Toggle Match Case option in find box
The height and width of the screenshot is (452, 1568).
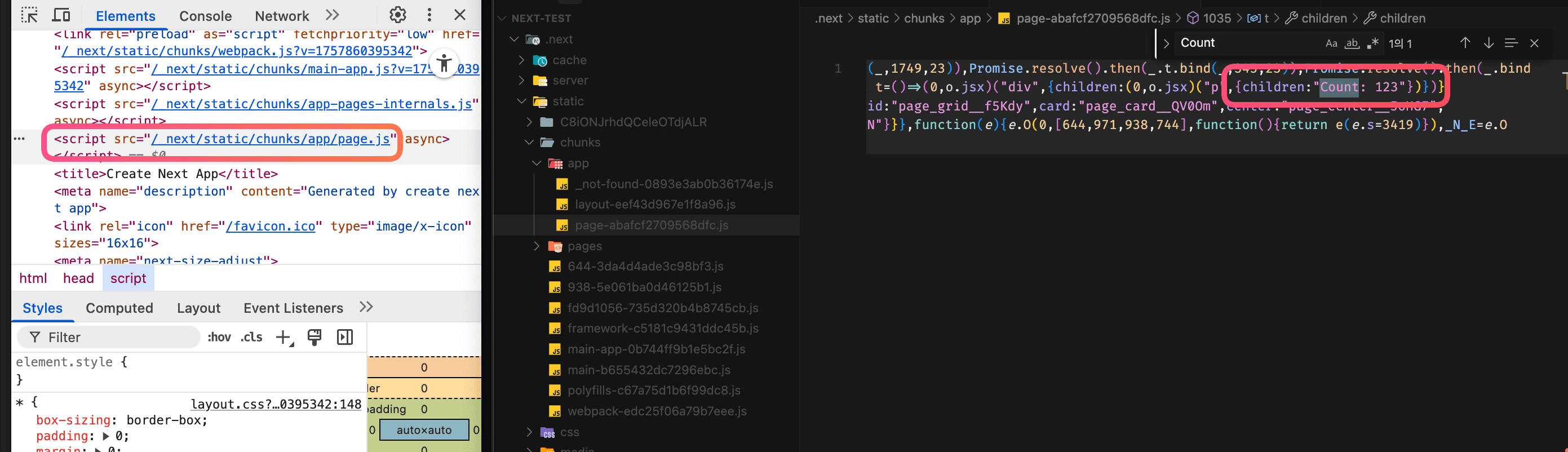(x=1331, y=43)
